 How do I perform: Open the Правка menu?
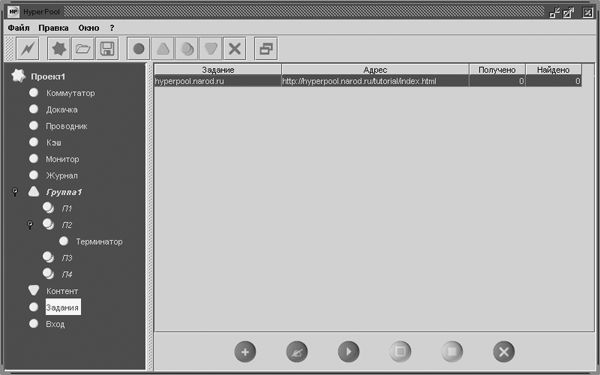[x=54, y=28]
